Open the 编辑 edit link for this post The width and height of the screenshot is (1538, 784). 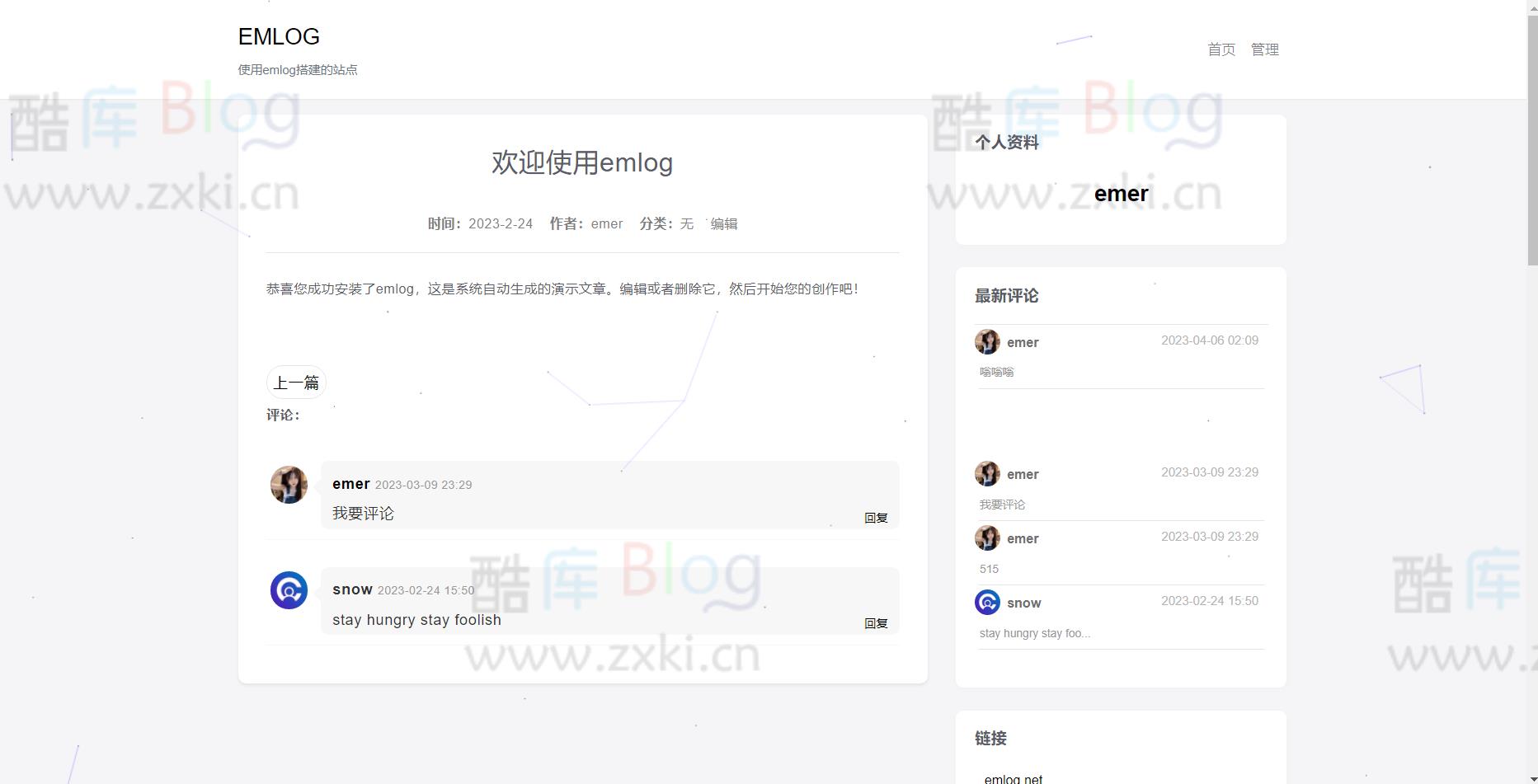coord(723,223)
